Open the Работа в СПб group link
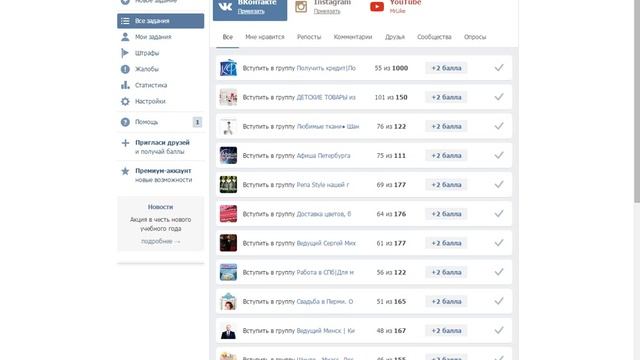This screenshot has width=640, height=360. pos(325,272)
